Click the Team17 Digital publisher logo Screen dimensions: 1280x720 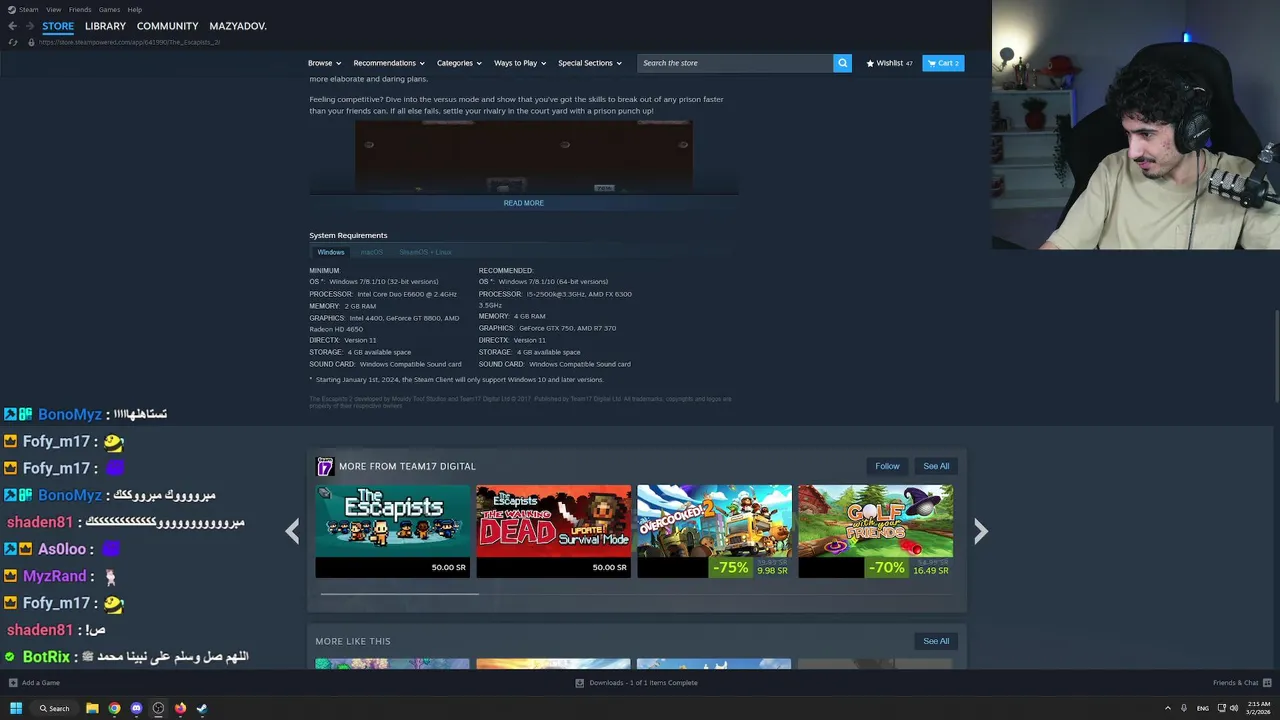click(x=324, y=466)
